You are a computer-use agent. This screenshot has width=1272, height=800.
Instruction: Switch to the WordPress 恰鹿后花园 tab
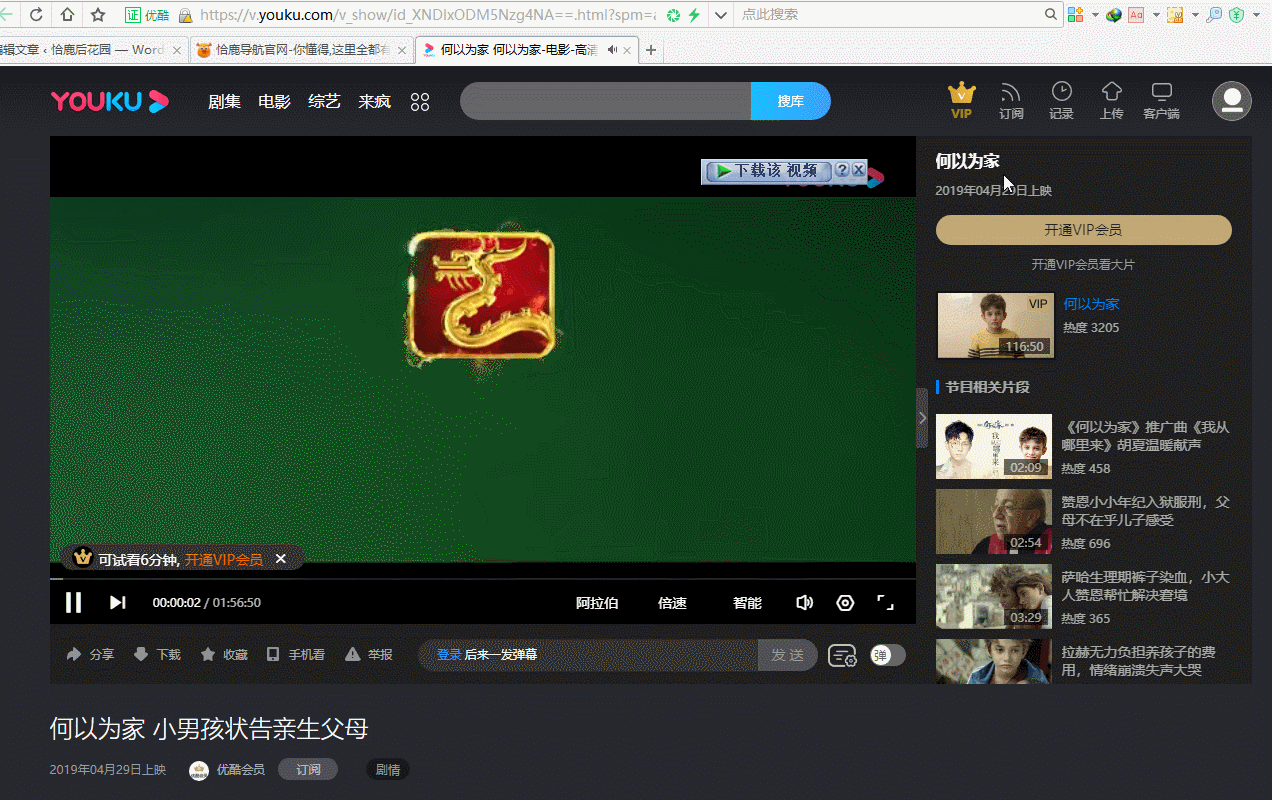(92, 50)
